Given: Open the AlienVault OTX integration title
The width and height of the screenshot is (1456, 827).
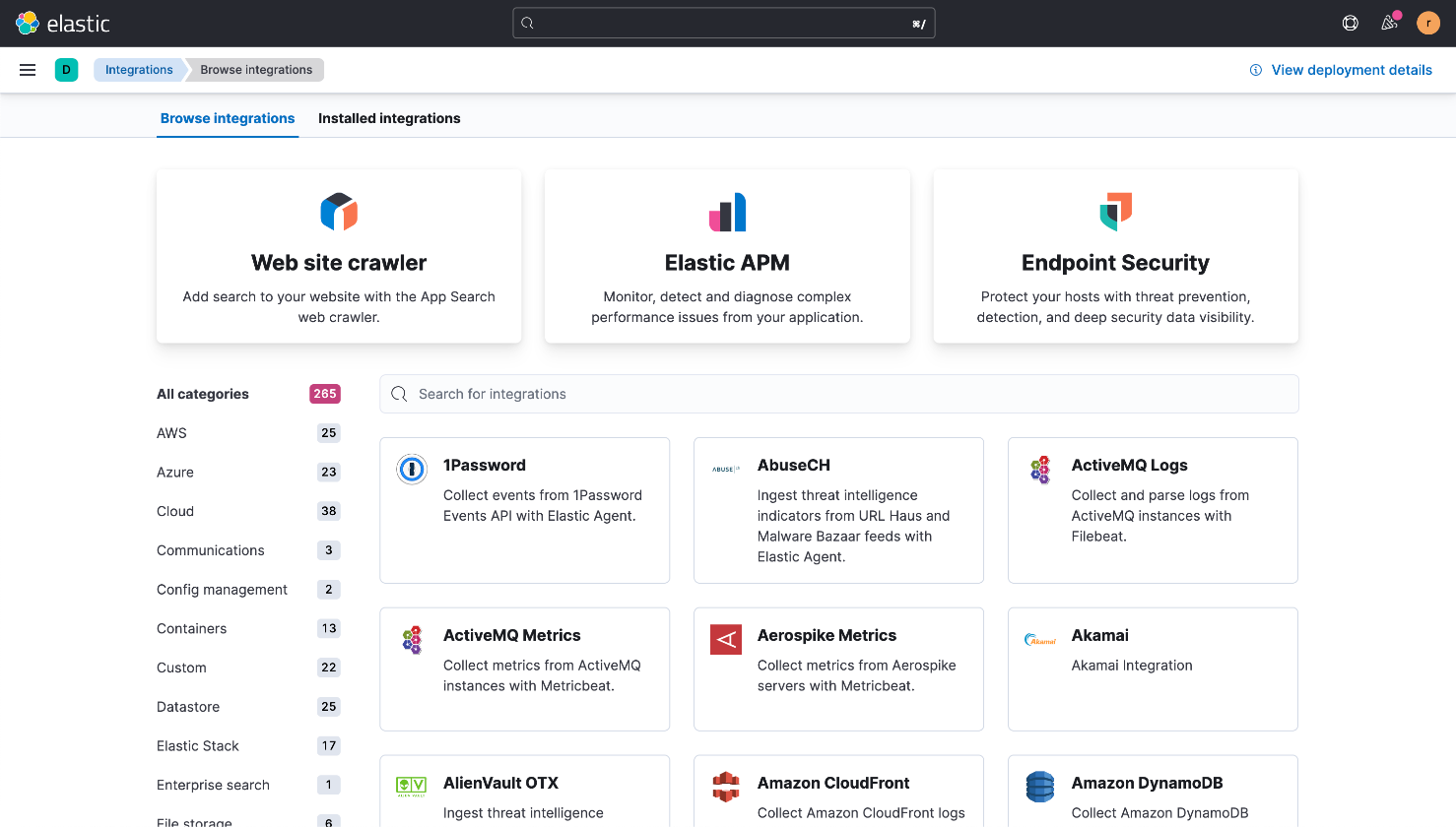Looking at the screenshot, I should pos(500,784).
